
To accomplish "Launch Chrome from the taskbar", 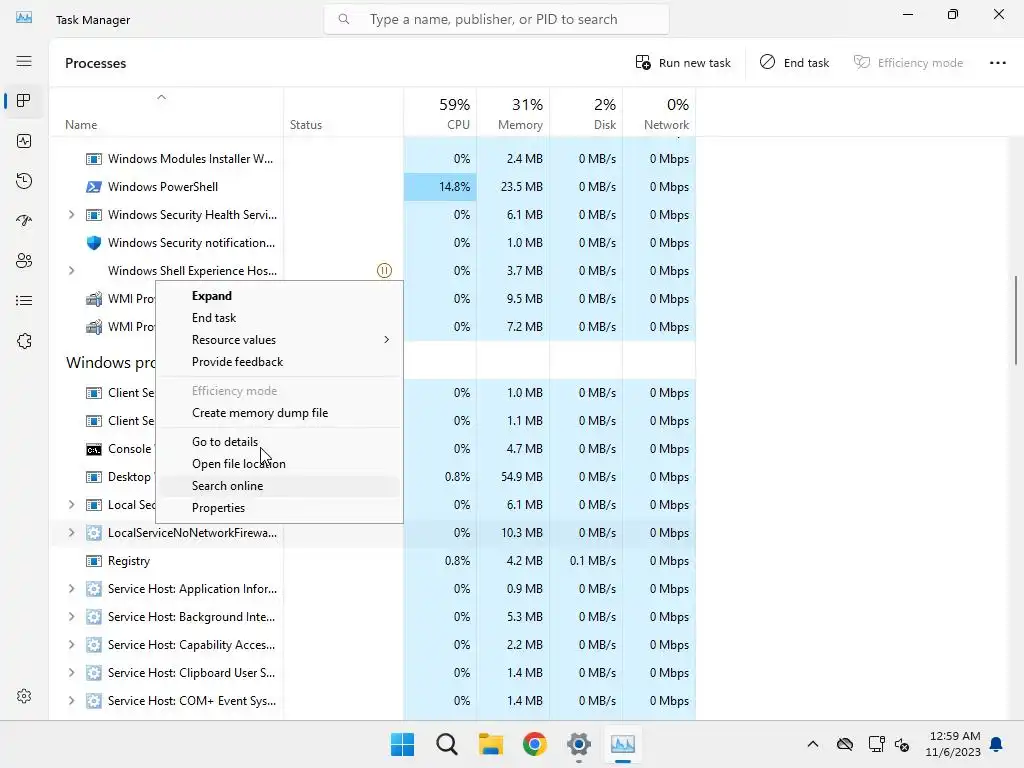I will point(534,744).
